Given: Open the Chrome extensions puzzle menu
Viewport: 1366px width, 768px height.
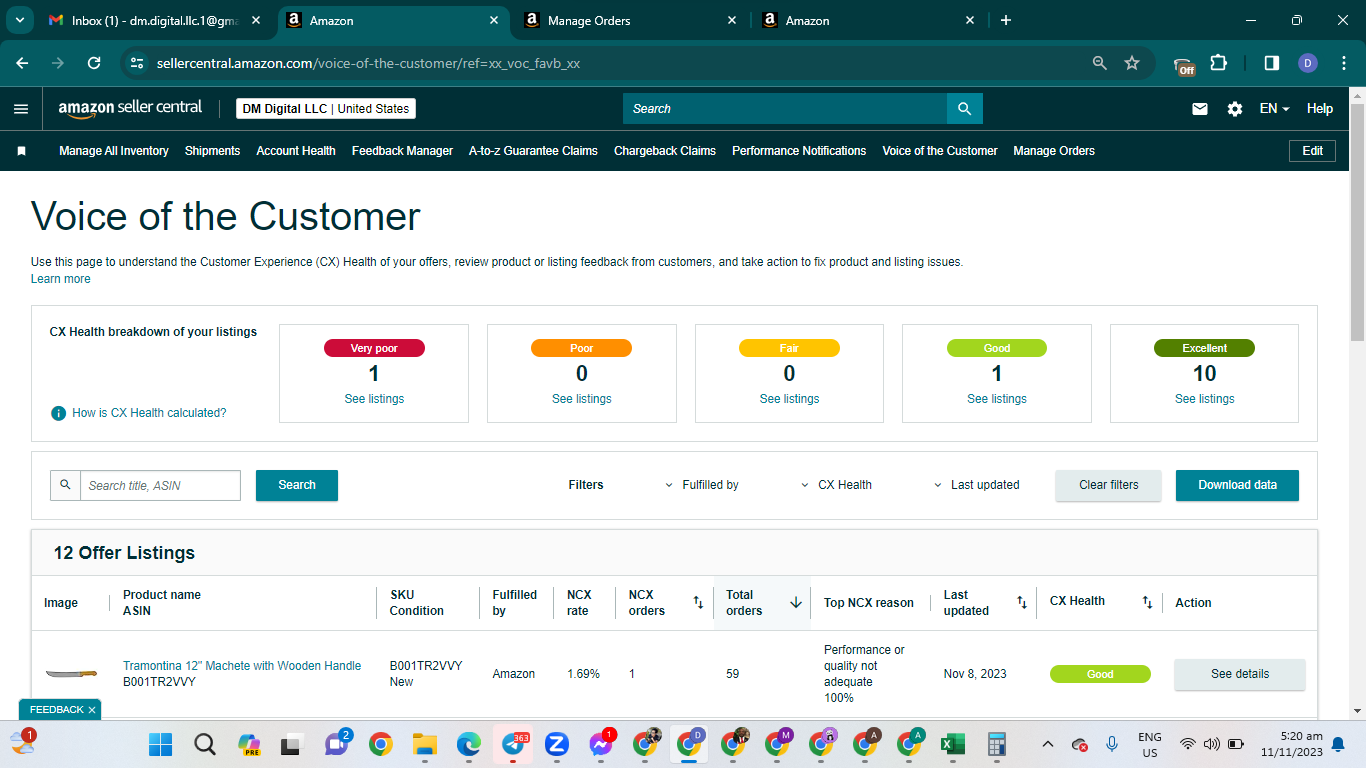Looking at the screenshot, I should coord(1218,63).
